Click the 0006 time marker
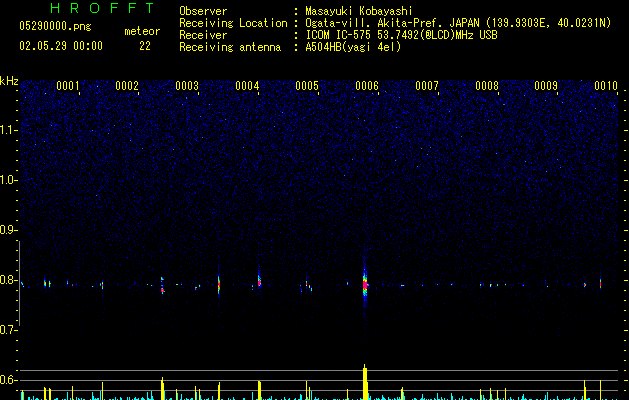This screenshot has width=629, height=400. tap(367, 86)
